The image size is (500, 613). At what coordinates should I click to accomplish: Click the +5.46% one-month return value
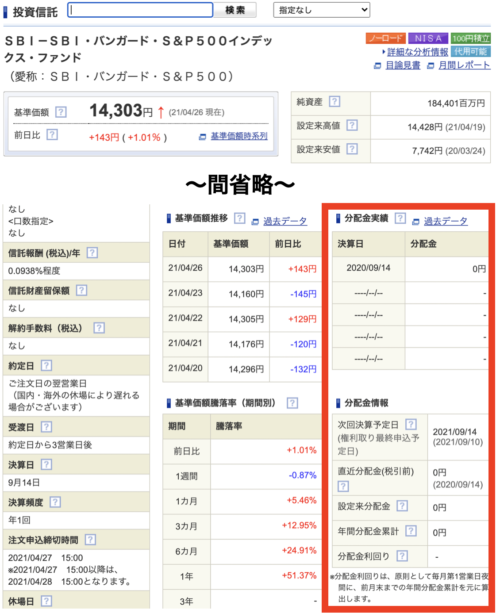pyautogui.click(x=301, y=500)
